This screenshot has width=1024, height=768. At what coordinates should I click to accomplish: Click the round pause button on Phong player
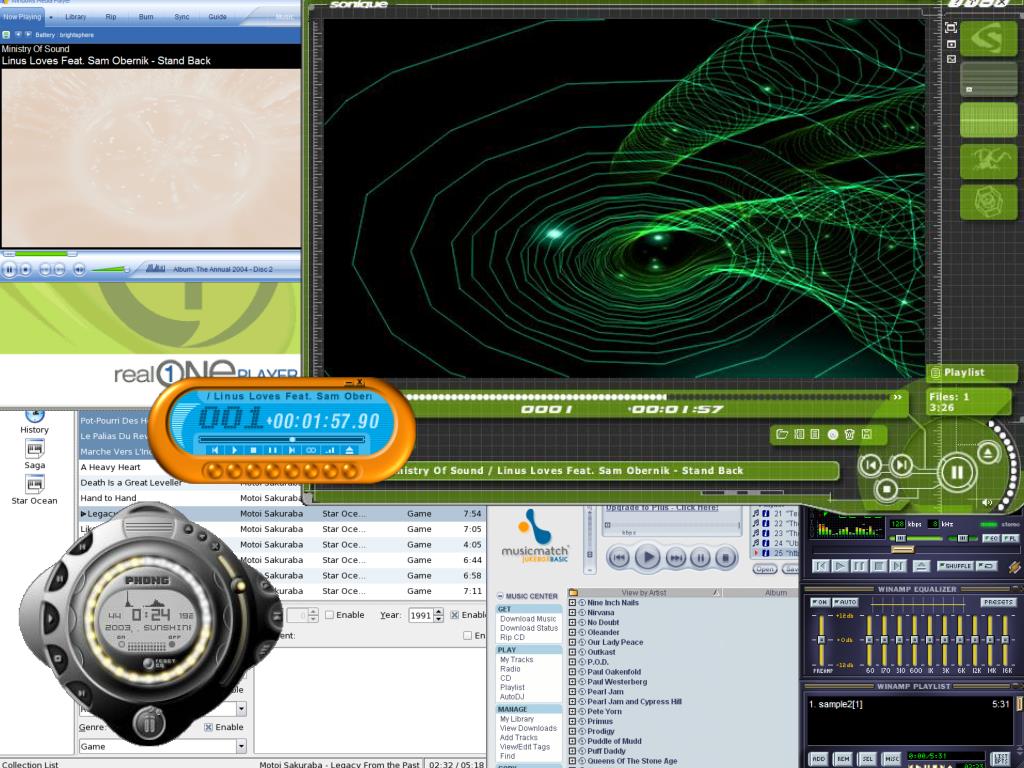(x=150, y=724)
